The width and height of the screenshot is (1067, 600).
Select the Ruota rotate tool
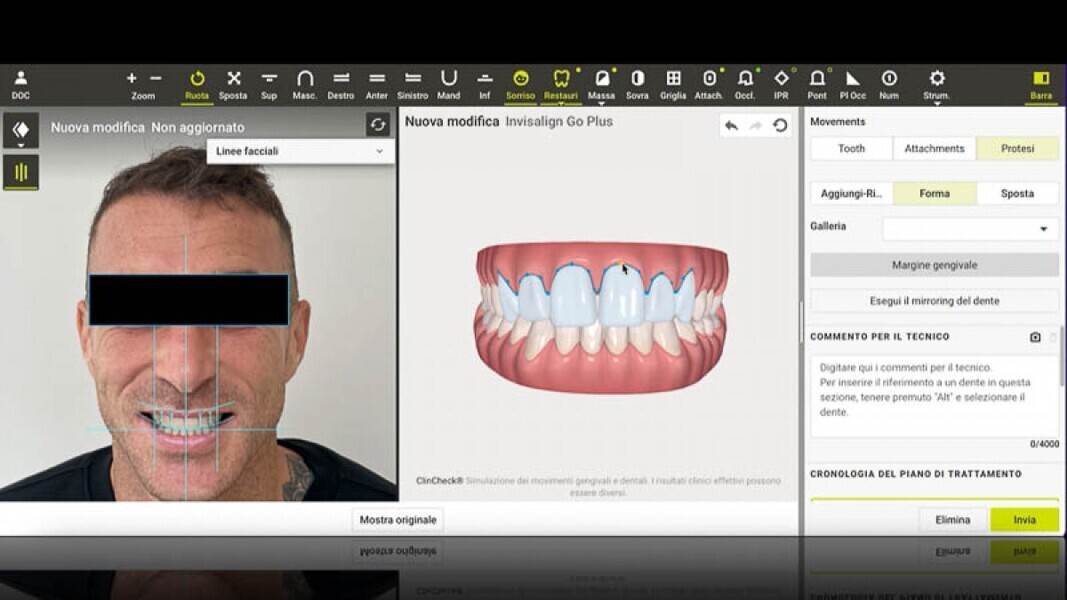click(197, 83)
